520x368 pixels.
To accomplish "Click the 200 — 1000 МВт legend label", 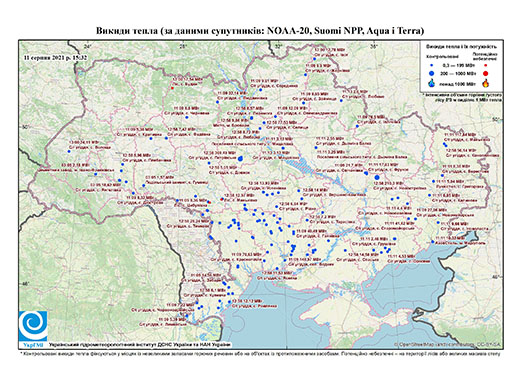I will point(459,73).
